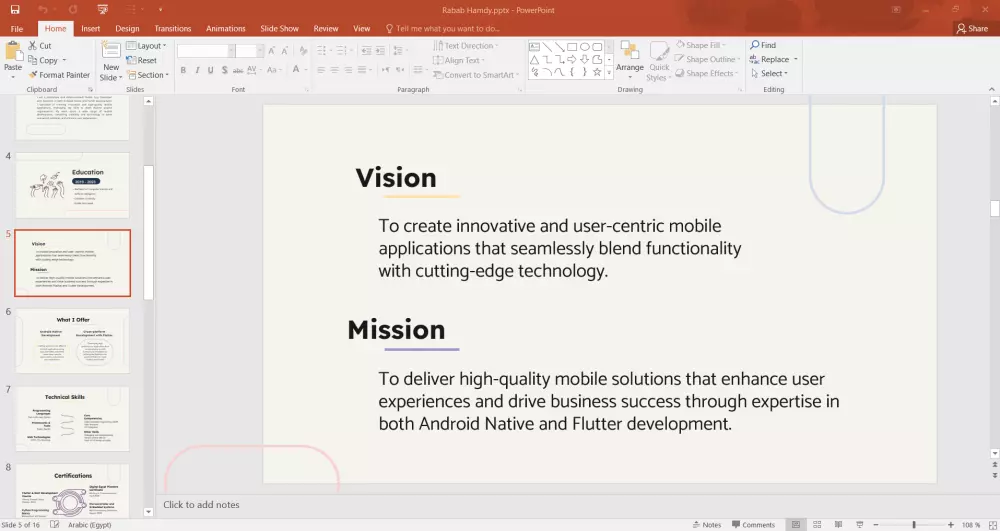Switch to the Slide Show tab

pos(279,29)
